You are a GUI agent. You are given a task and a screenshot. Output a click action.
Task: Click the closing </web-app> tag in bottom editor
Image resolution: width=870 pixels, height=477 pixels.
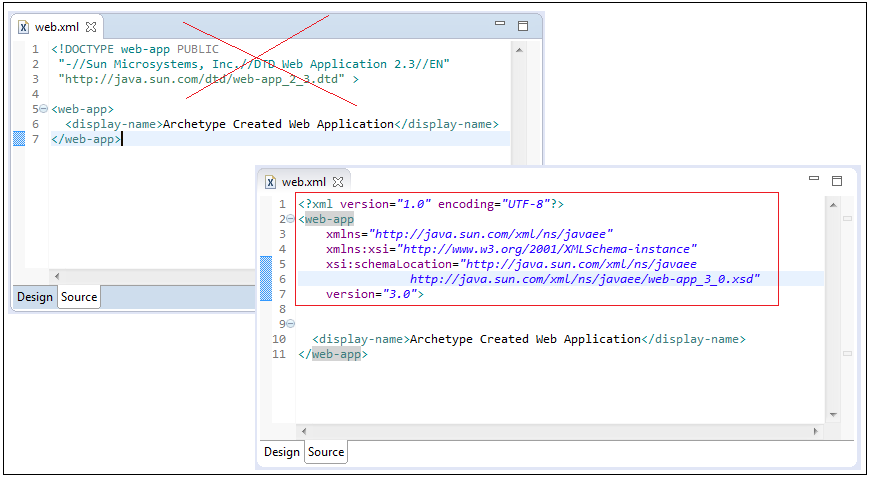click(333, 354)
